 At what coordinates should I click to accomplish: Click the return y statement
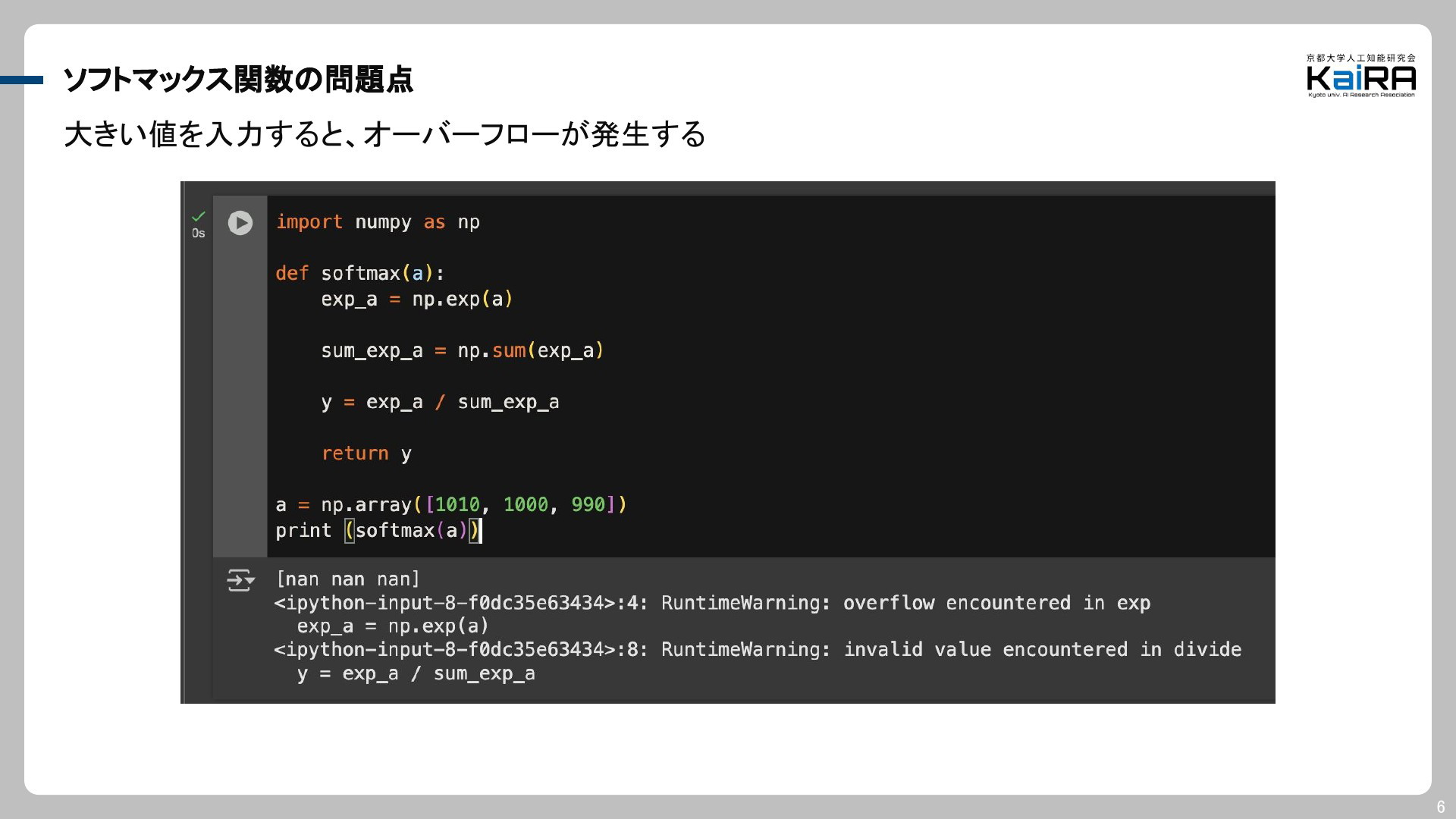pos(366,453)
